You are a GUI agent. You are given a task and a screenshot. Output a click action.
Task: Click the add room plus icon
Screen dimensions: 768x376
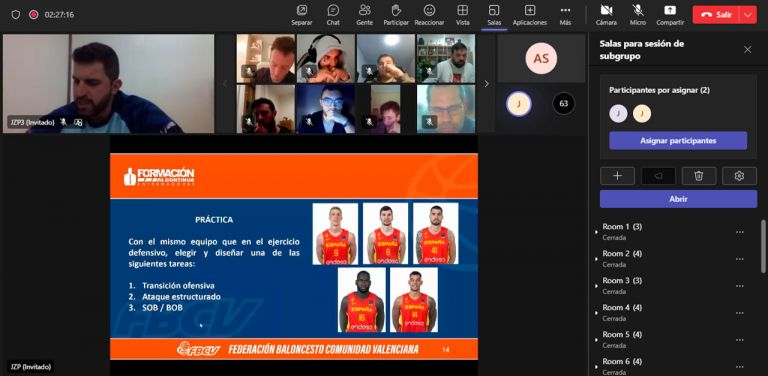click(x=617, y=176)
